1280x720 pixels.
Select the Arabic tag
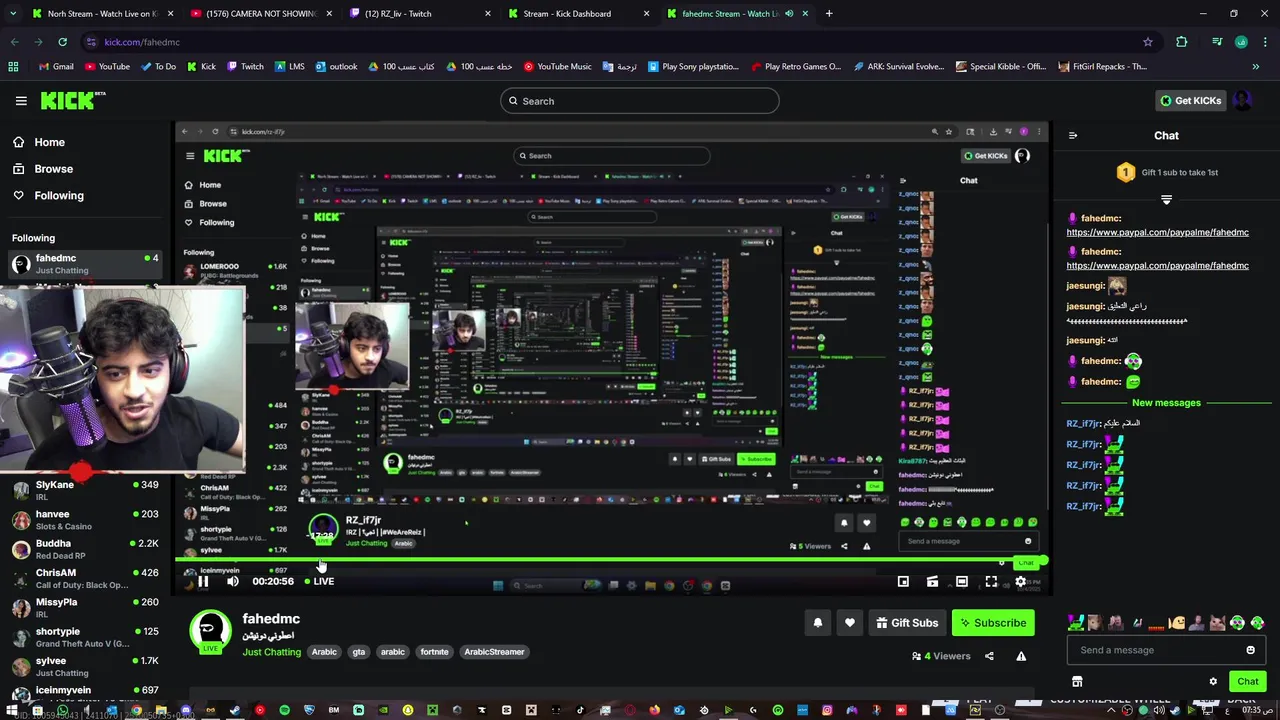click(x=324, y=652)
